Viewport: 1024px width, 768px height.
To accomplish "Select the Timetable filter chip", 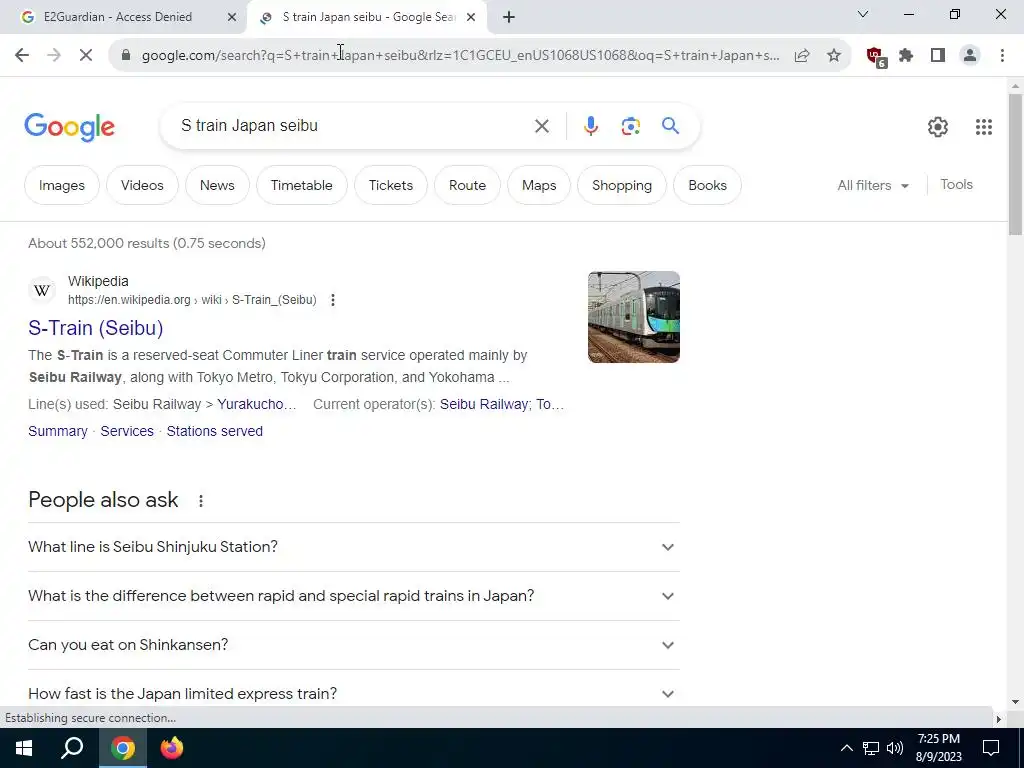I will click(302, 185).
